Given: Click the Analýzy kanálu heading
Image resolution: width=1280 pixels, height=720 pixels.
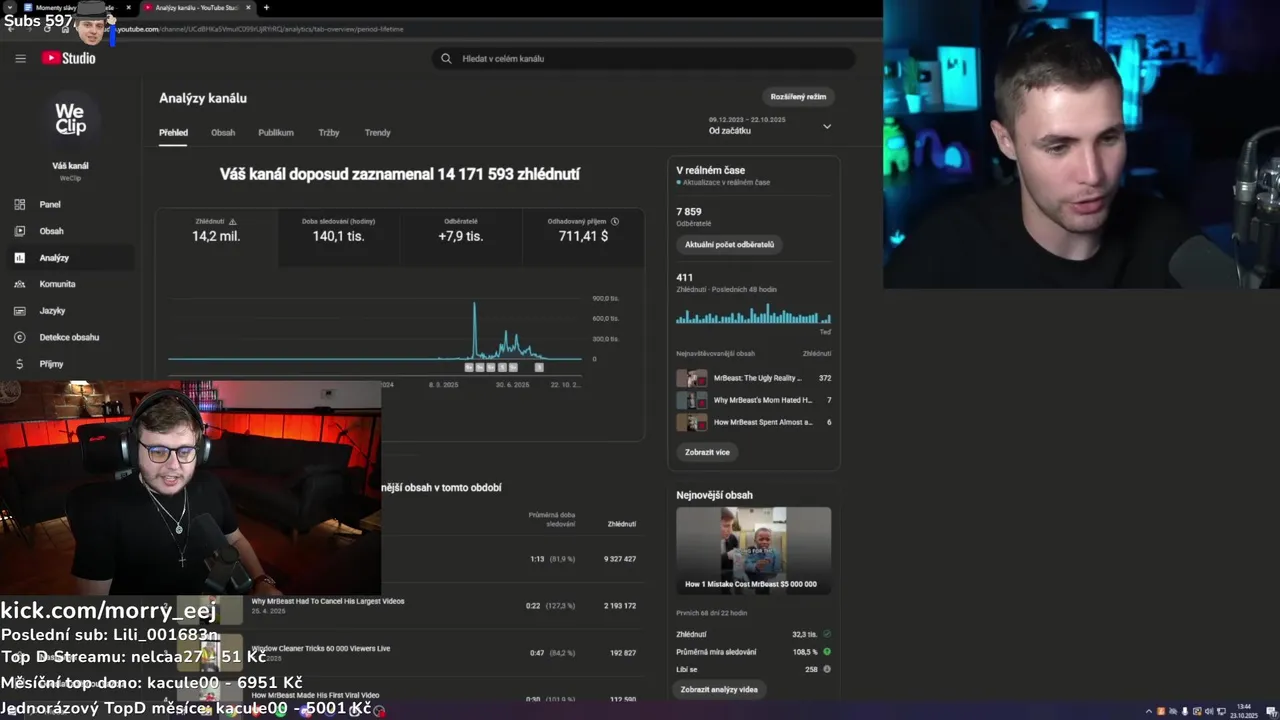Looking at the screenshot, I should coord(203,98).
